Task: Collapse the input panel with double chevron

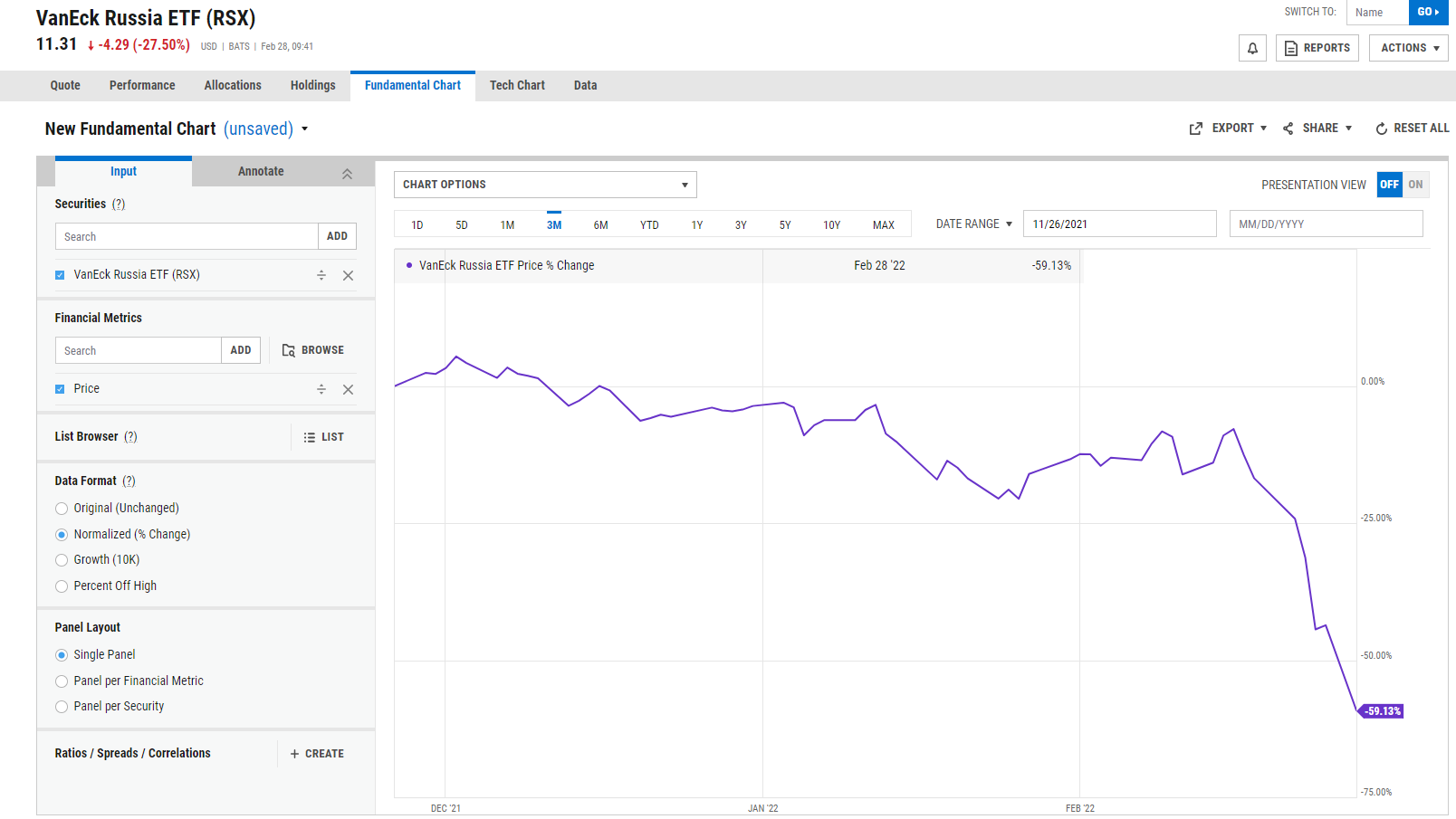Action: [x=347, y=174]
